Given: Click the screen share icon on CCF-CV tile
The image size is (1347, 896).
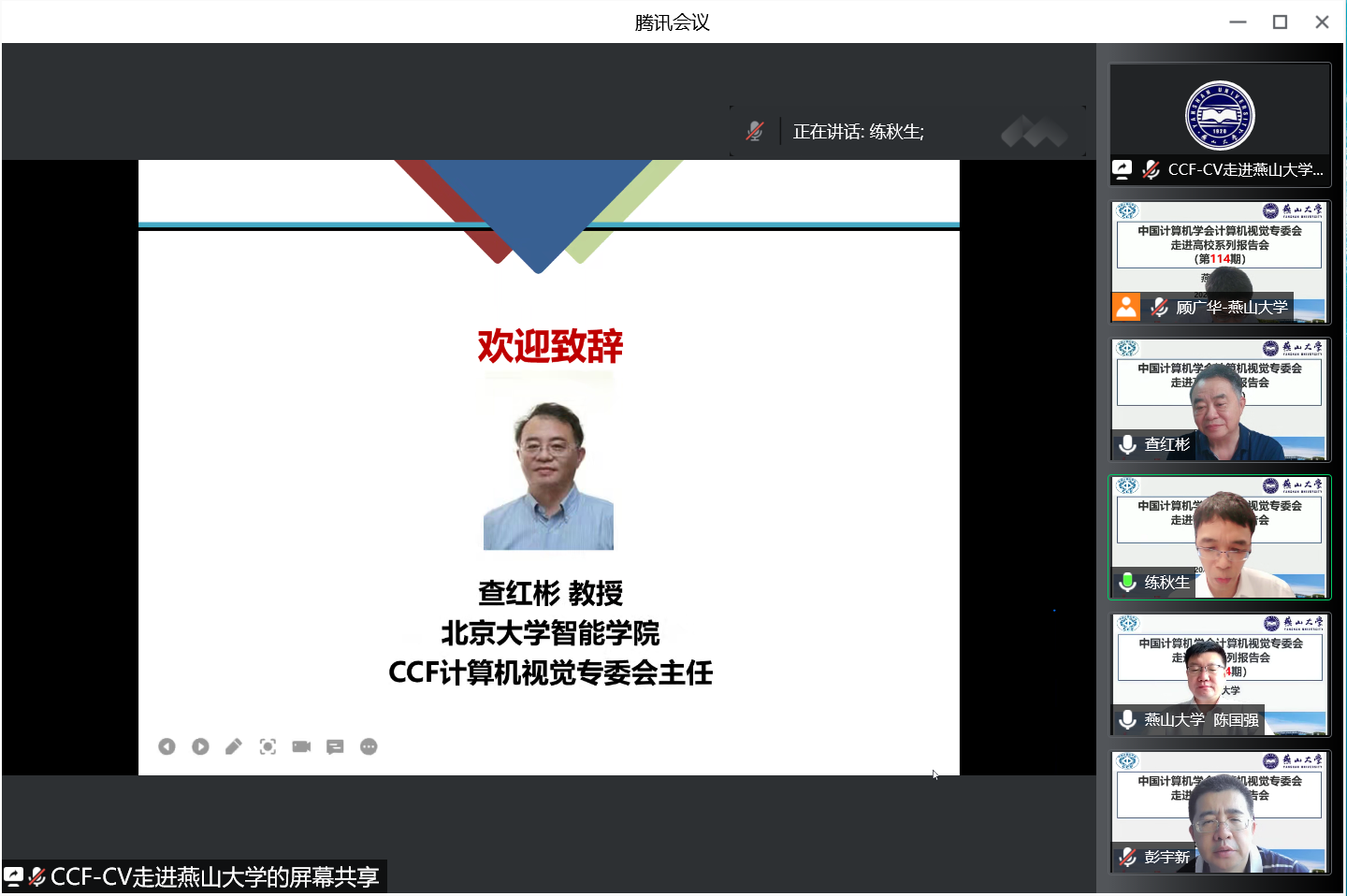Looking at the screenshot, I should 1122,169.
